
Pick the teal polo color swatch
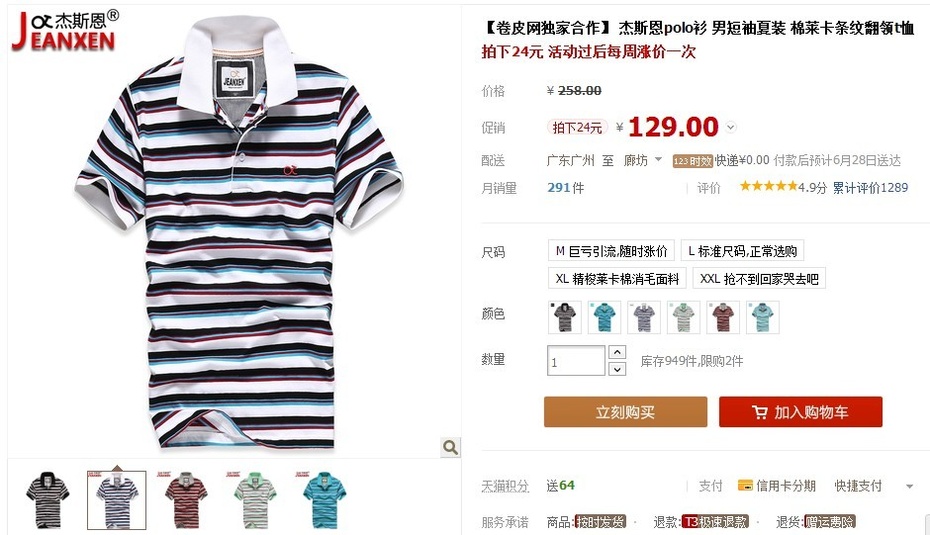point(604,317)
